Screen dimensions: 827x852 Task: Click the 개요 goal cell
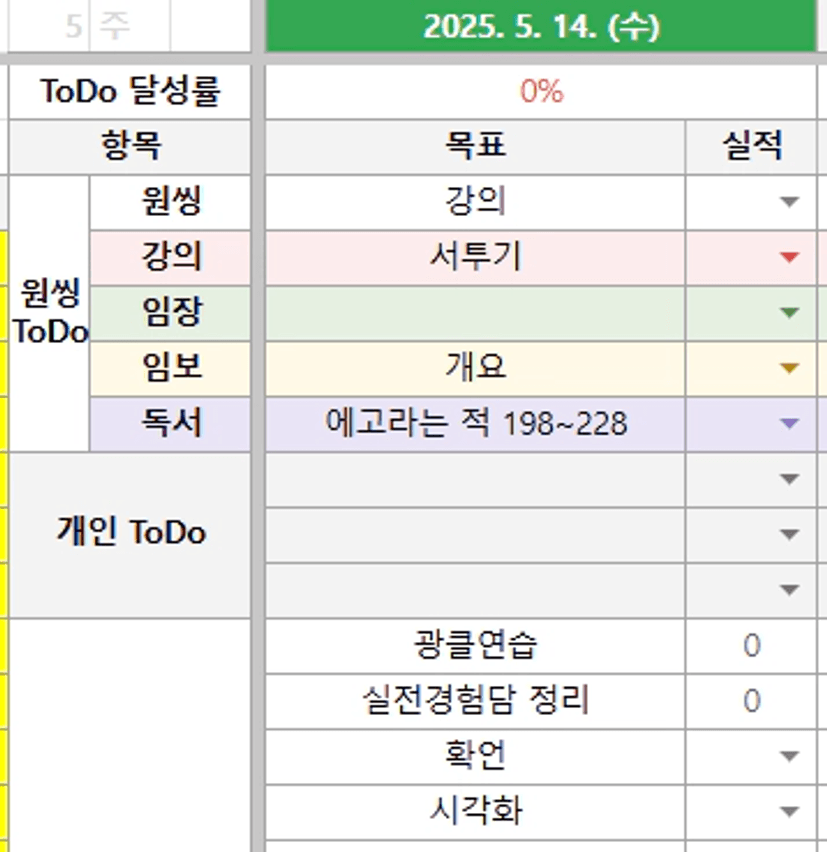point(475,368)
